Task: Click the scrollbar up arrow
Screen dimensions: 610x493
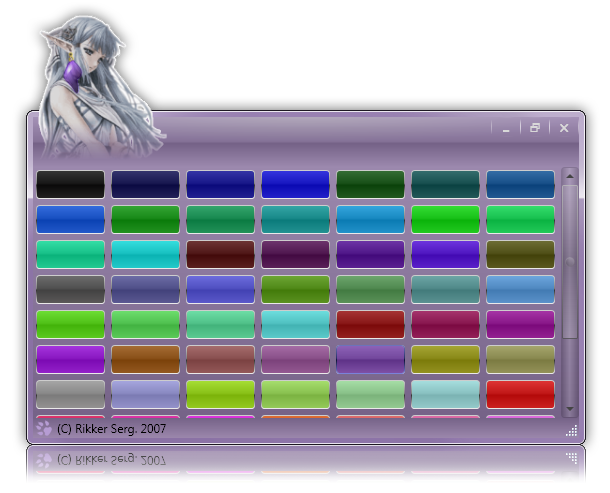Action: coord(569,174)
